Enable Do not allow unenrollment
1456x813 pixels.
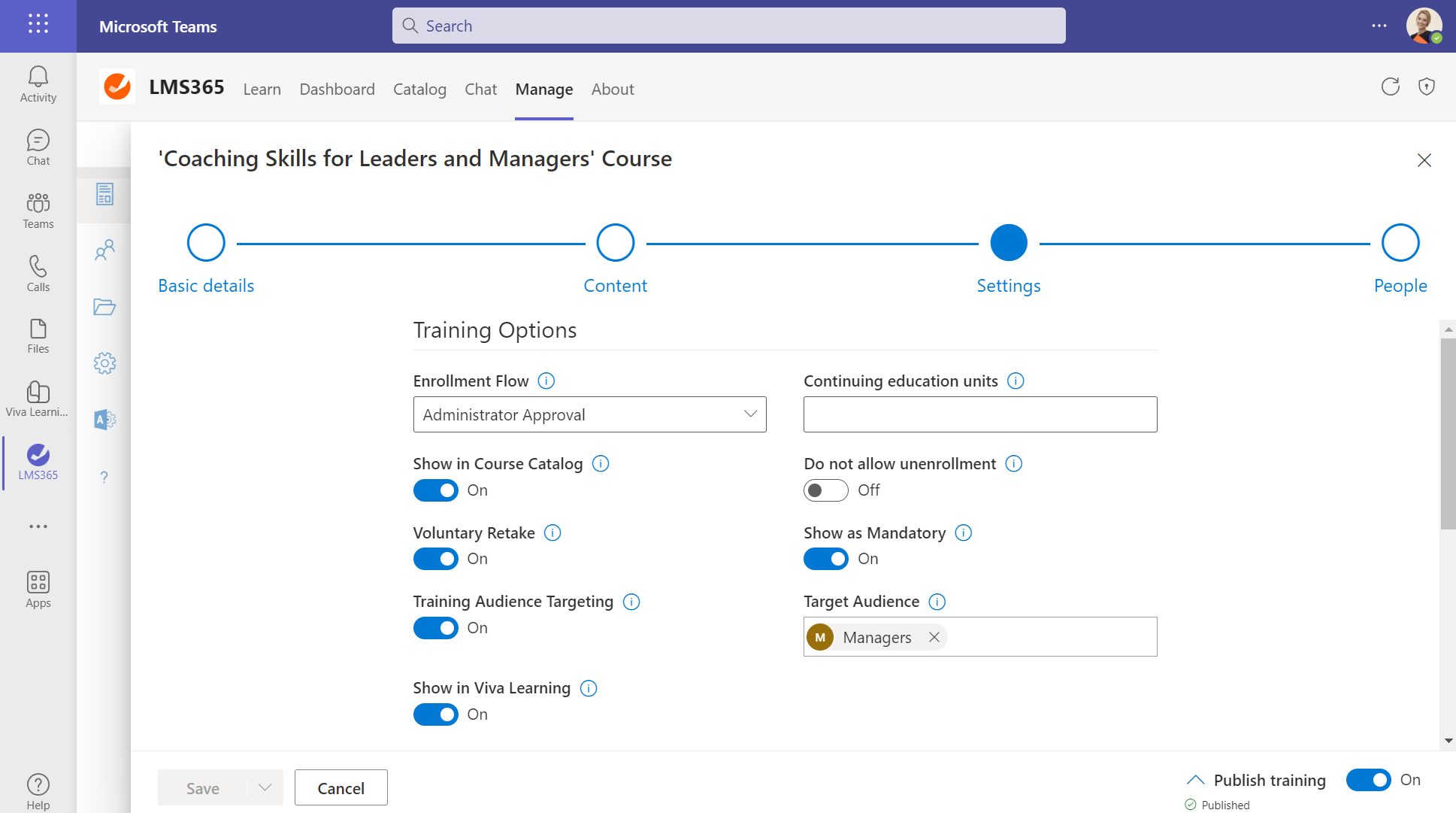(825, 490)
